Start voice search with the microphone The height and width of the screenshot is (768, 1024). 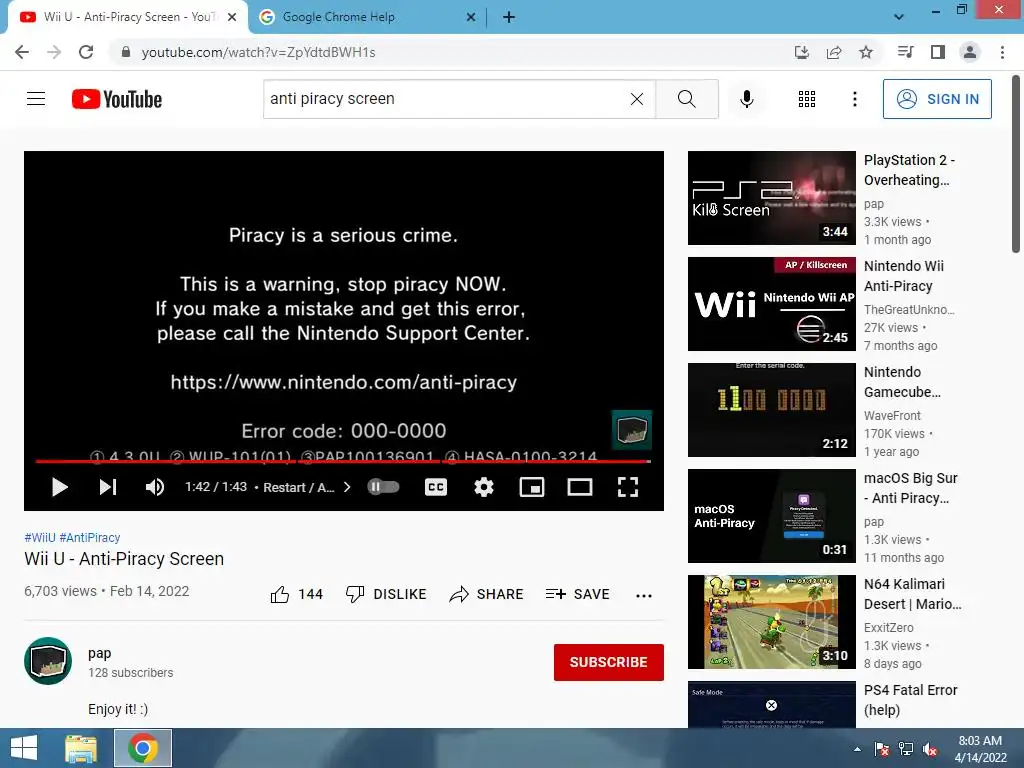(x=746, y=99)
